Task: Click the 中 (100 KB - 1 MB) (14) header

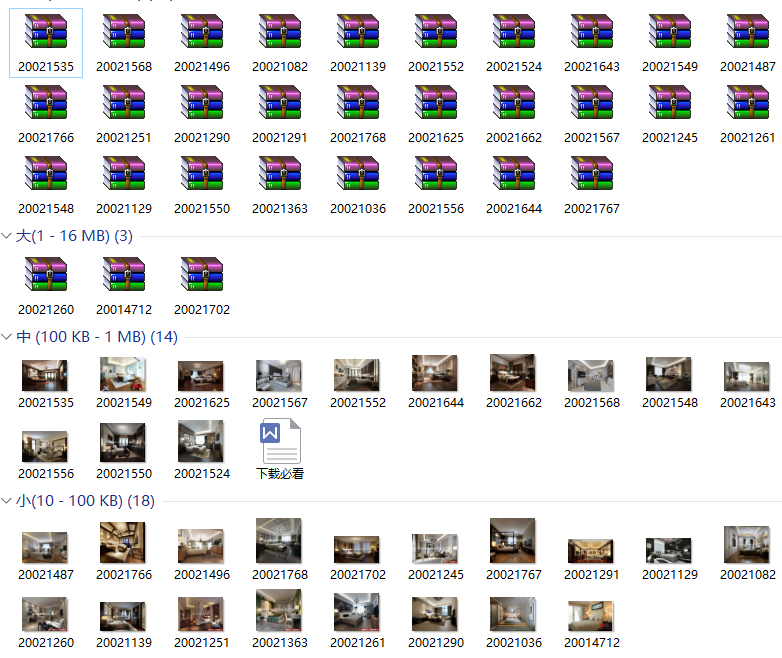Action: pos(97,337)
